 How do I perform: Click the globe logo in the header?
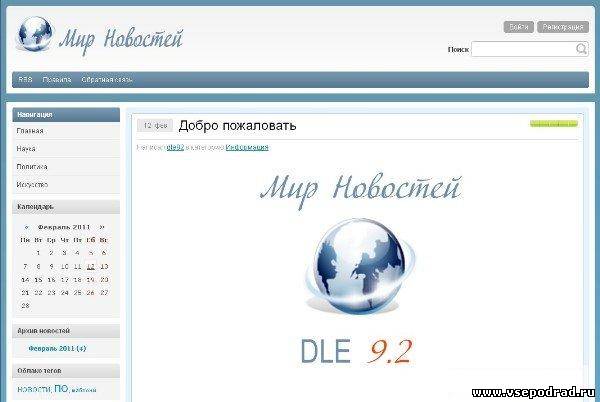pyautogui.click(x=34, y=34)
